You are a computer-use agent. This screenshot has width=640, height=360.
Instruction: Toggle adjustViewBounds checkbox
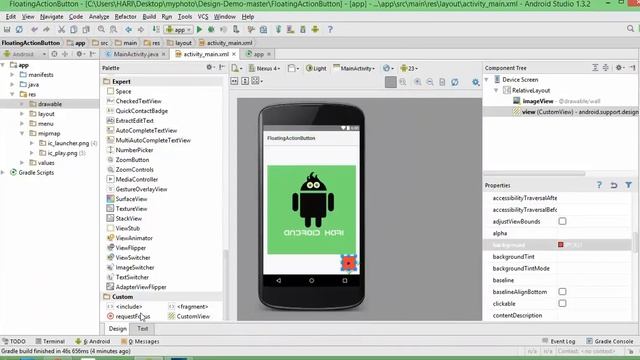coord(562,221)
